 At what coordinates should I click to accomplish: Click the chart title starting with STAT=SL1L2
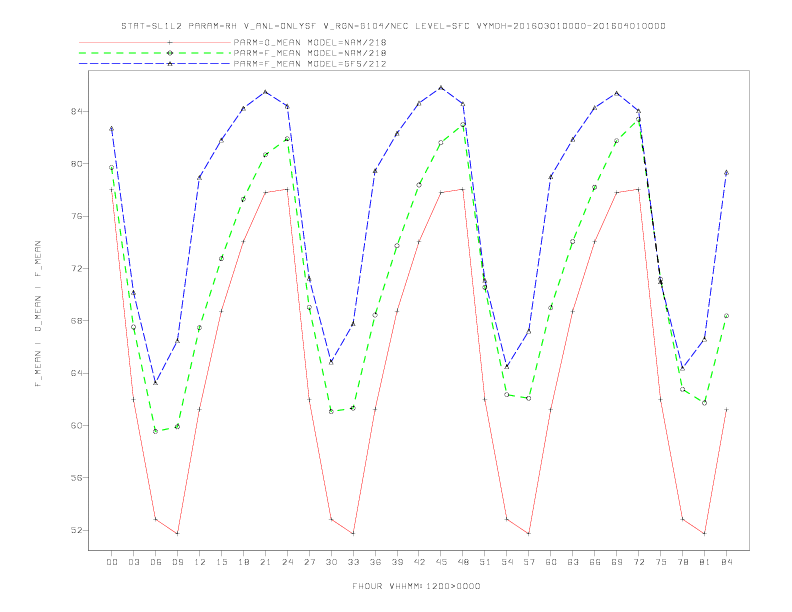point(393,26)
